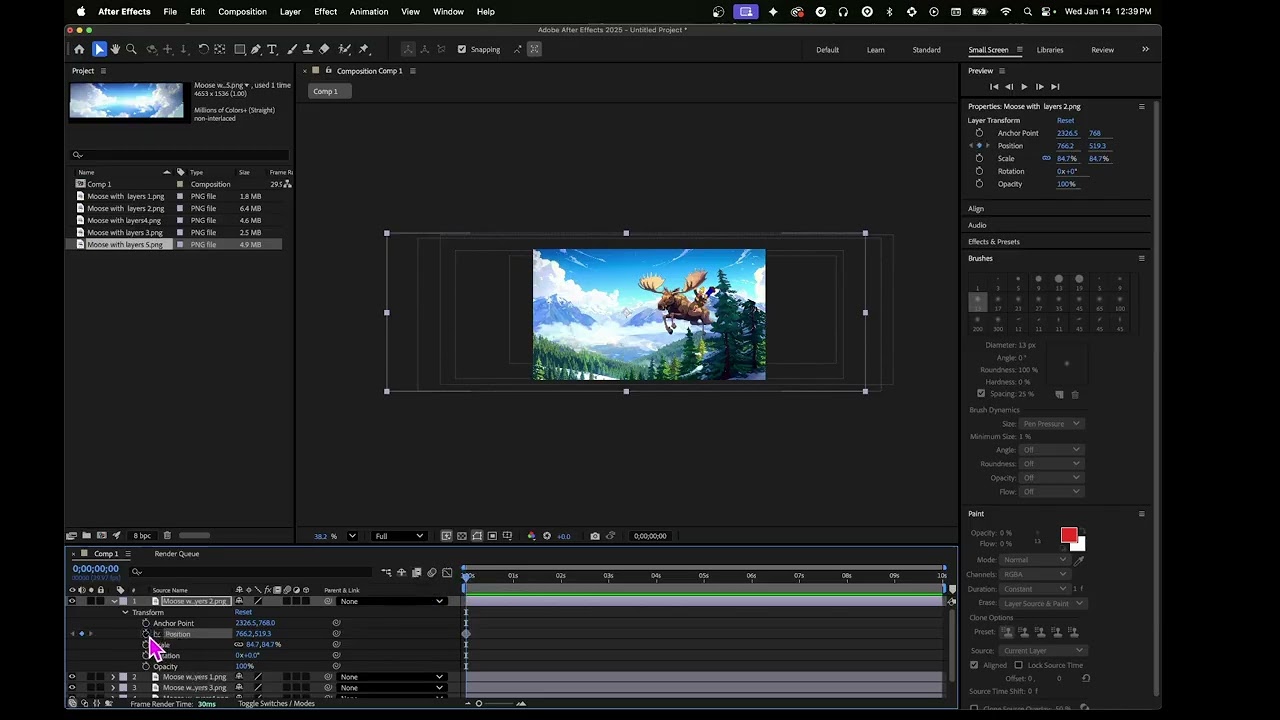
Task: Open Wi-Fi icon in macOS menu bar
Action: (x=1006, y=12)
